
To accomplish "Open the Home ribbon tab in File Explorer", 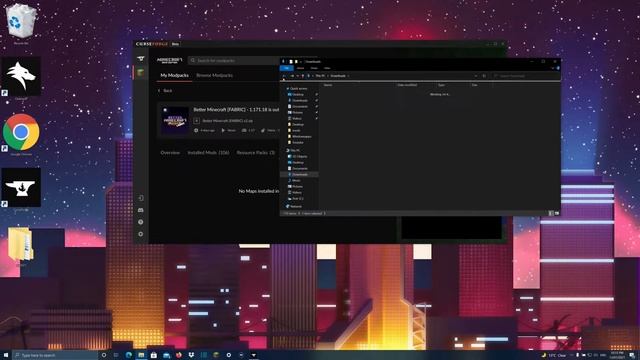I will [x=300, y=68].
